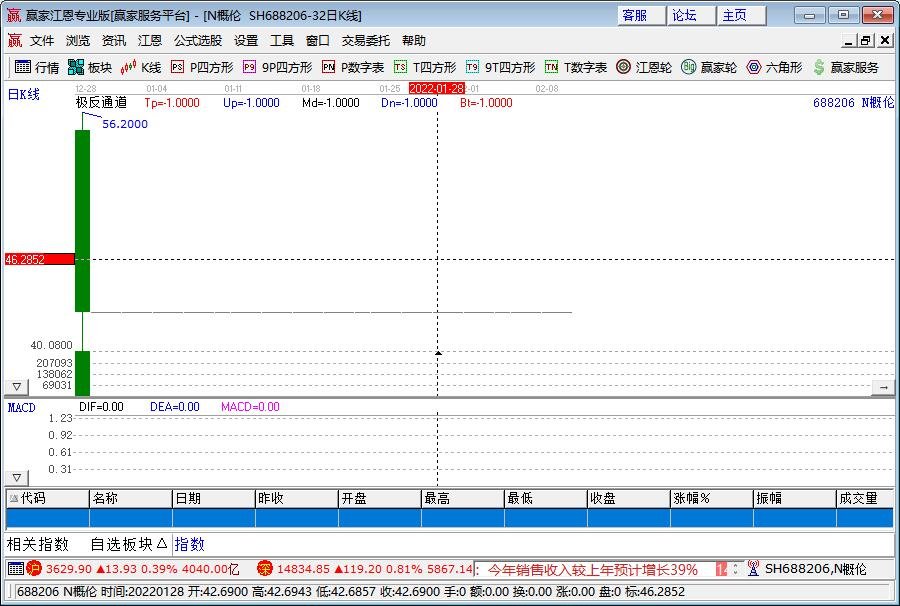The height and width of the screenshot is (606, 900).
Task: Click the 成交量 column header
Action: pos(866,499)
